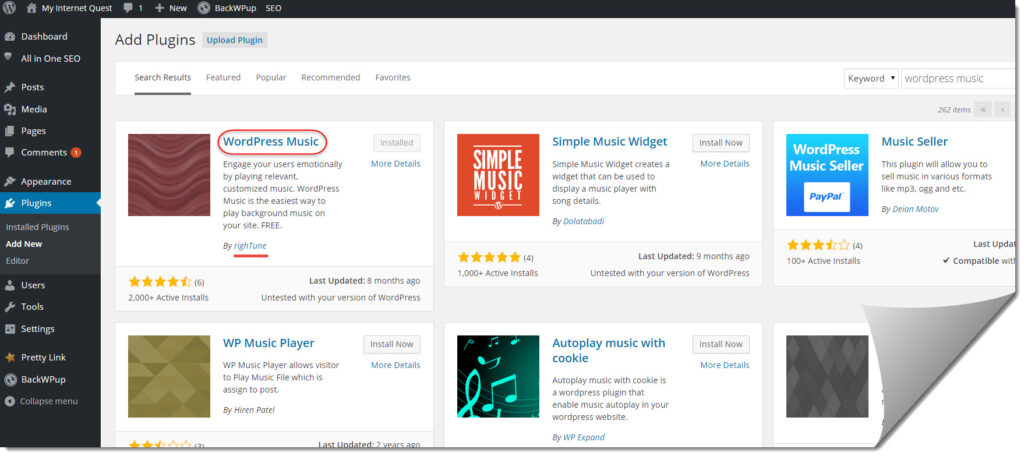1024x456 pixels.
Task: Open the Simple Music Widget title link
Action: pos(610,141)
